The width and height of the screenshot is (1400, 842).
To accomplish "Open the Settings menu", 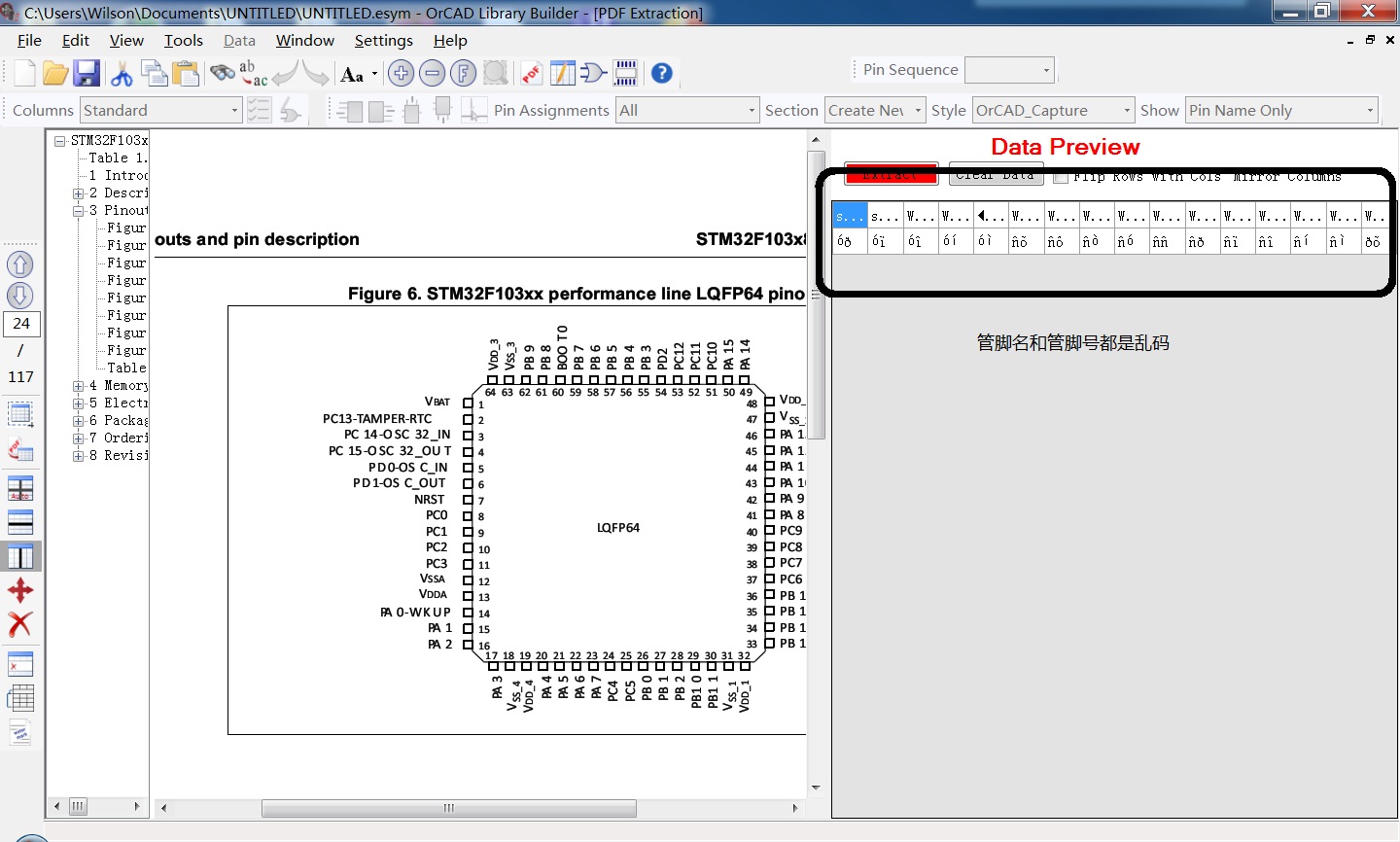I will (x=384, y=40).
